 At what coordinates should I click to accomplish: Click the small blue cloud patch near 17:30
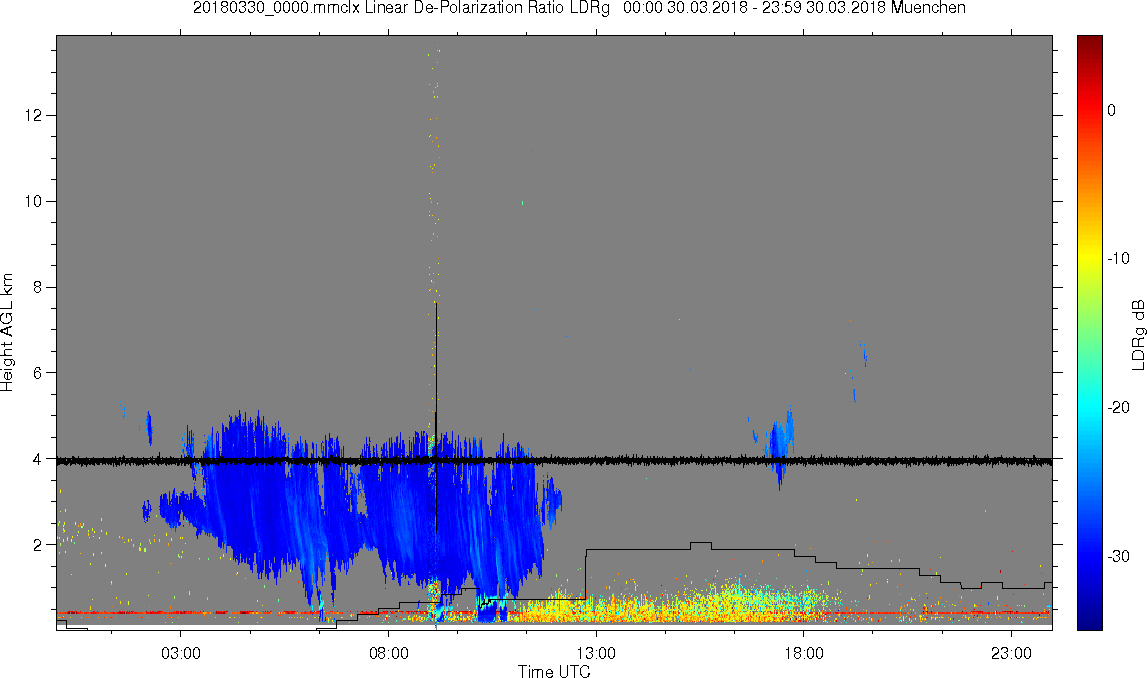(x=780, y=448)
